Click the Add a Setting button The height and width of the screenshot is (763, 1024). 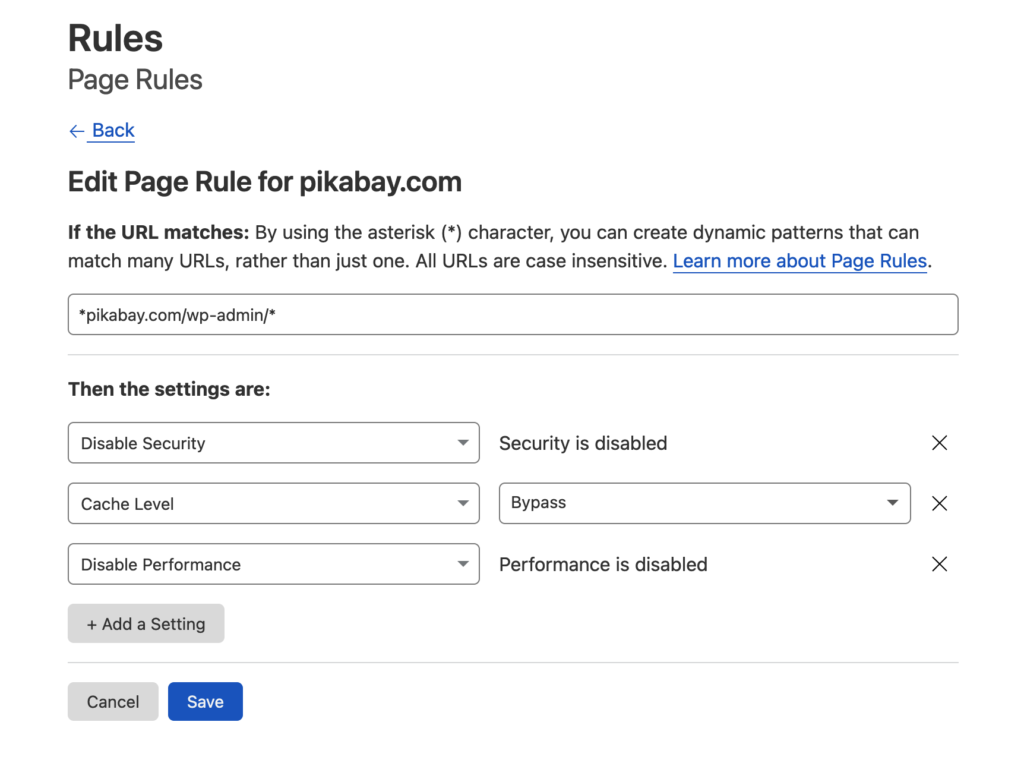tap(146, 624)
